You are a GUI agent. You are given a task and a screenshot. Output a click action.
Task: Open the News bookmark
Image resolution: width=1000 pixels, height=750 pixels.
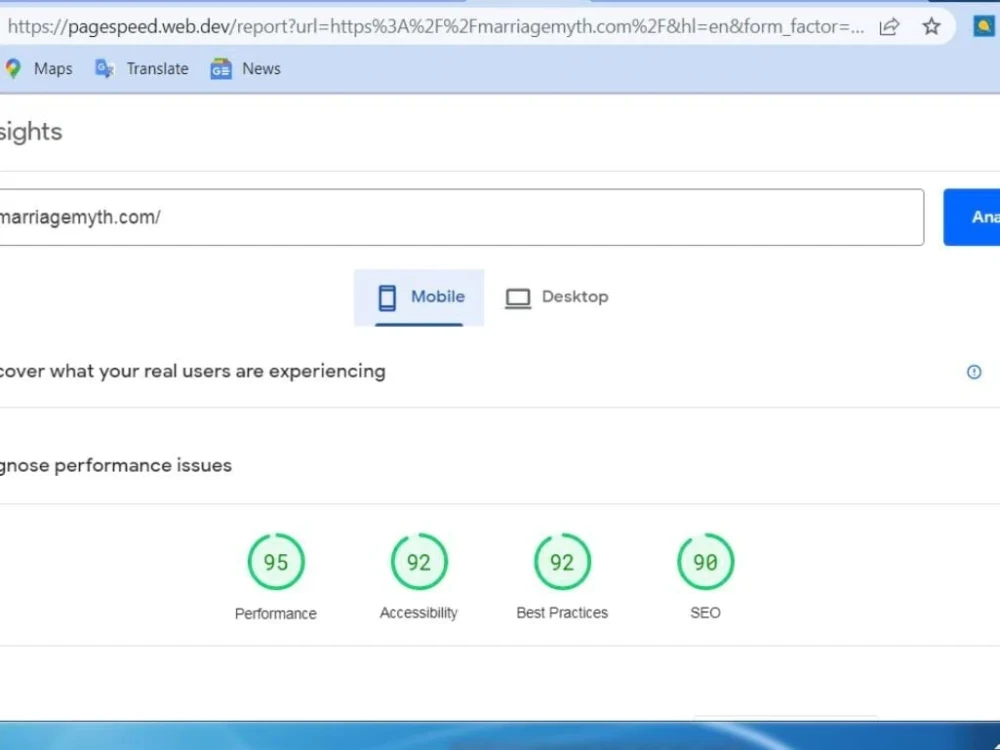246,69
